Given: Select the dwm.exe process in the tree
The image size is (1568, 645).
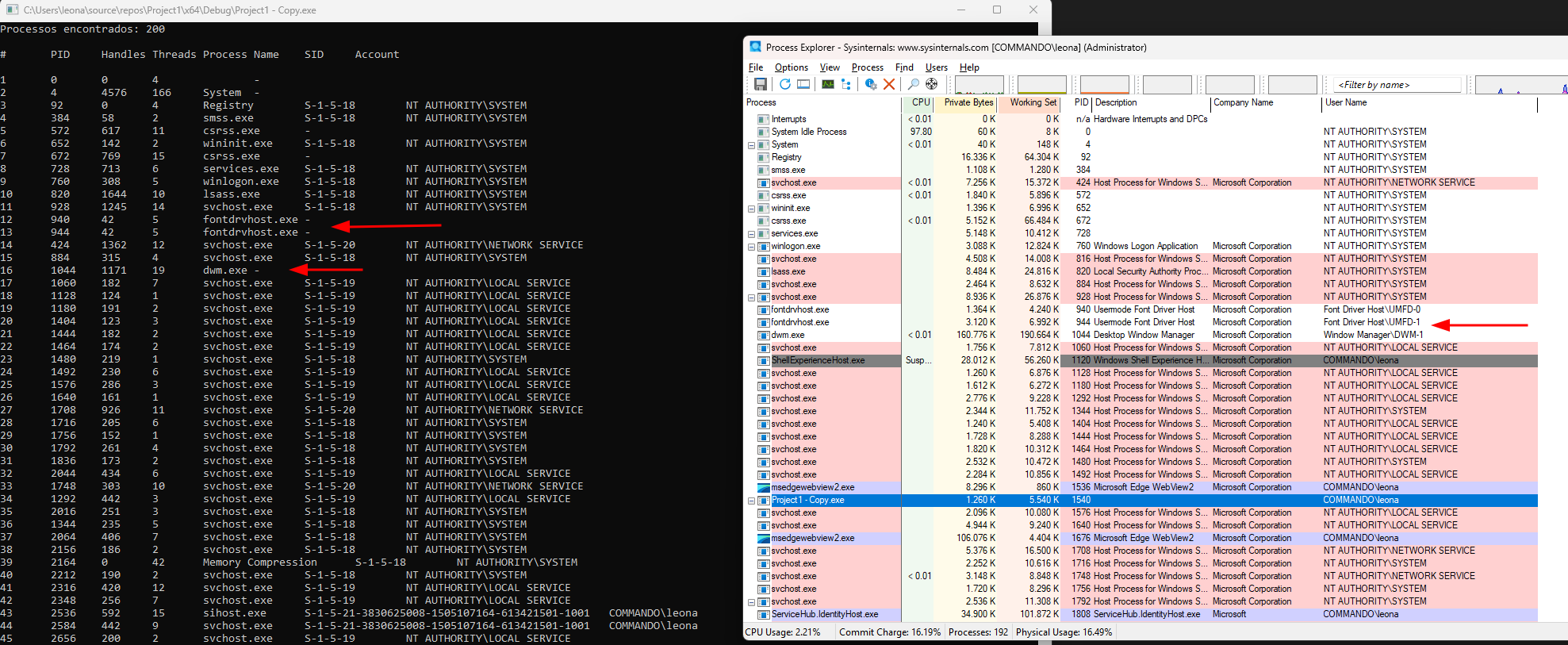Looking at the screenshot, I should tap(788, 335).
